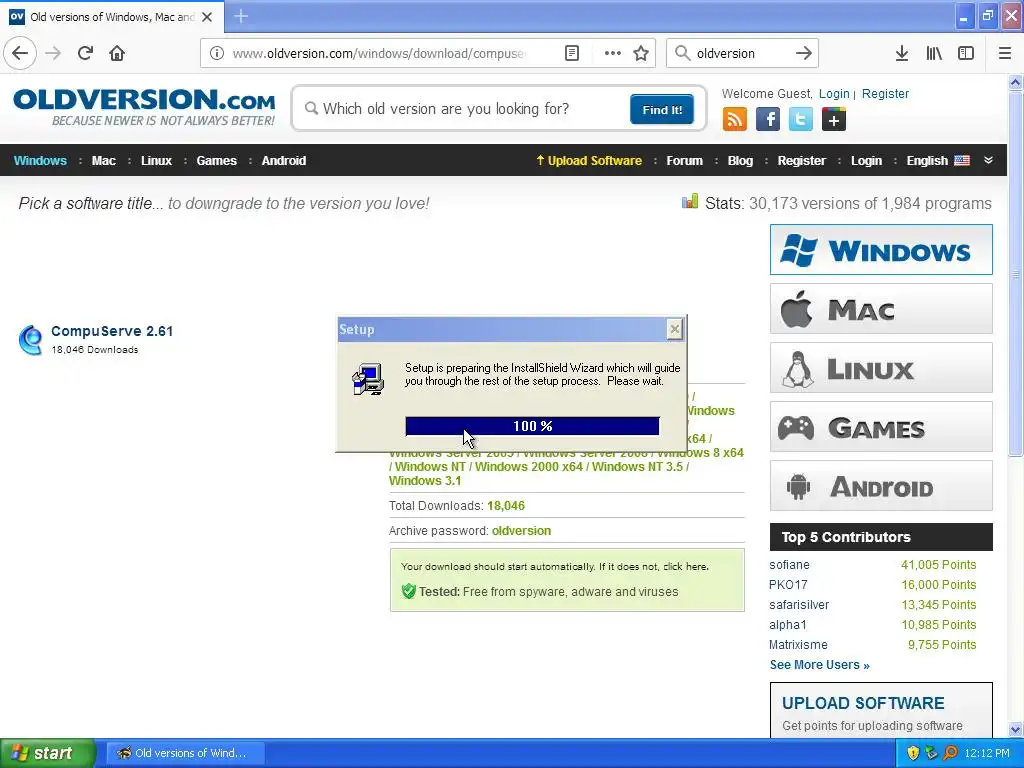Close the Old versions of Windows tab
The height and width of the screenshot is (768, 1024).
(207, 17)
